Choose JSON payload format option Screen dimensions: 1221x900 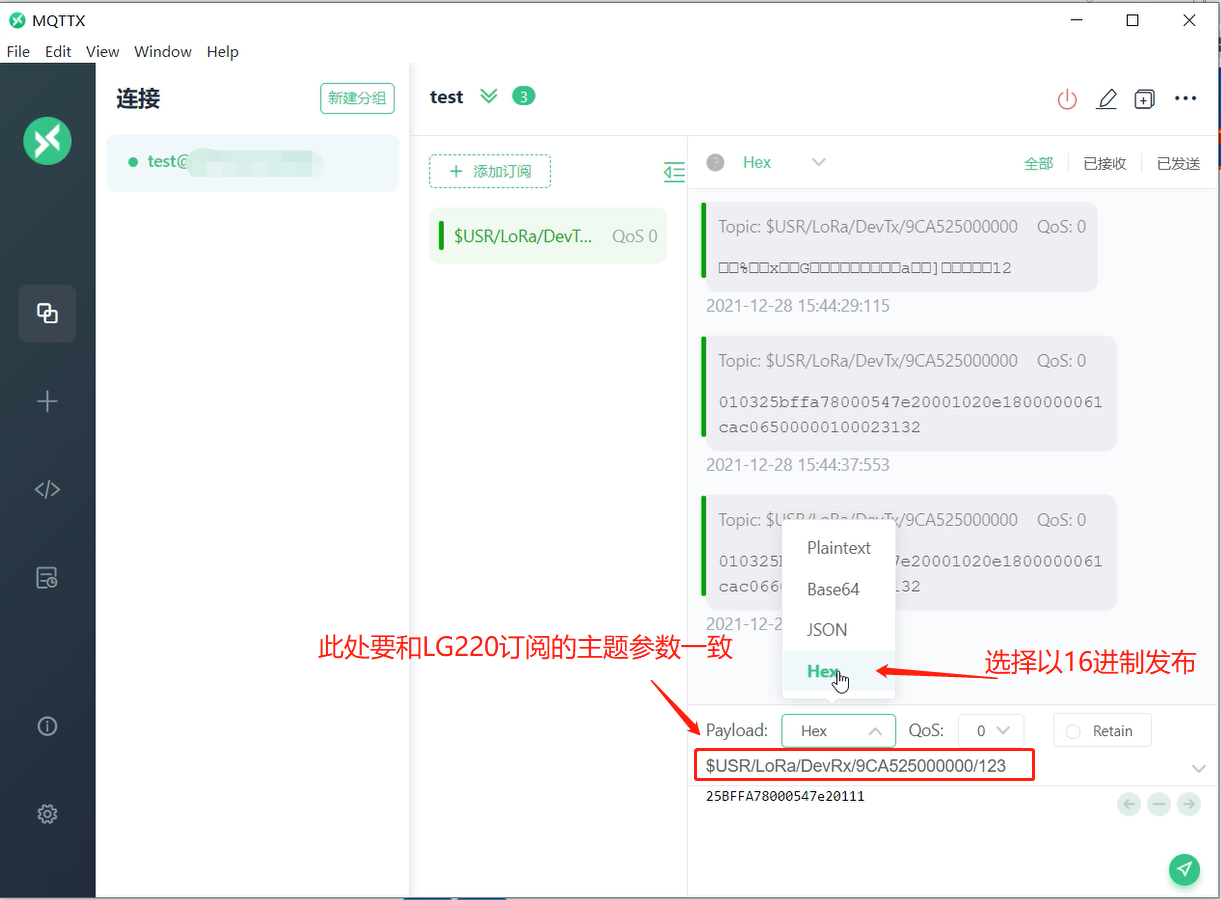[x=827, y=630]
